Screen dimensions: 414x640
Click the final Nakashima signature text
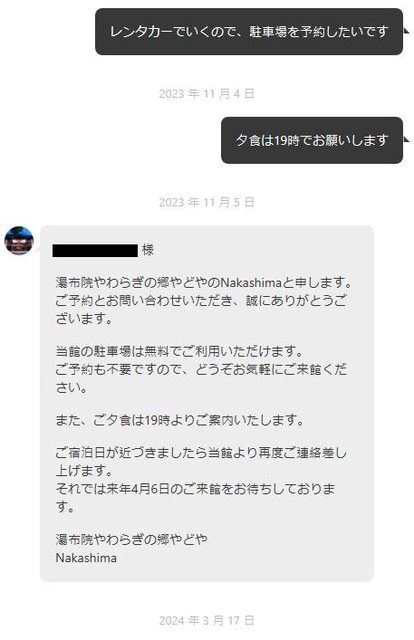click(x=86, y=558)
